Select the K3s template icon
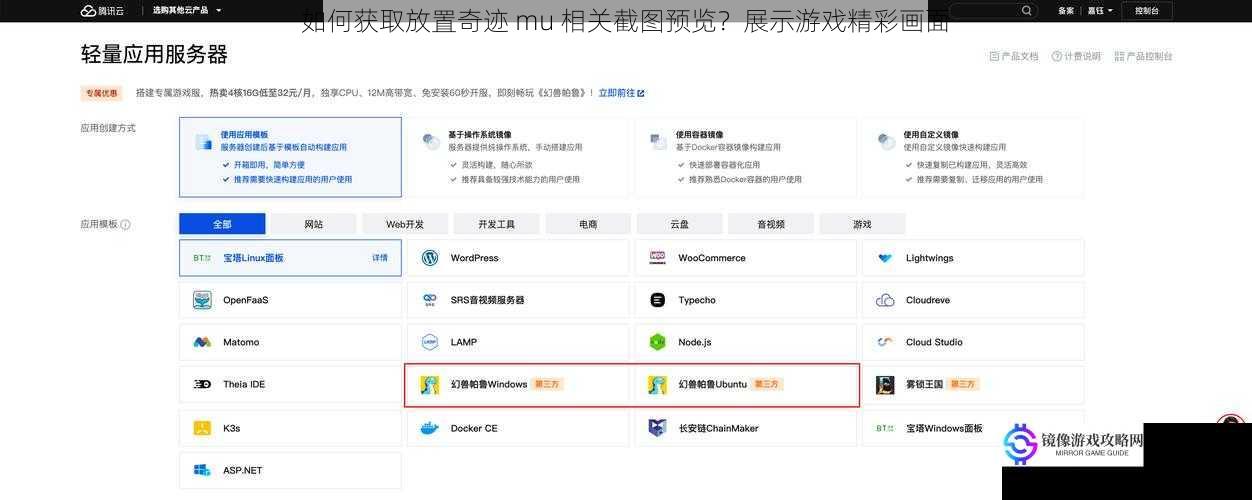1252x500 pixels. [202, 428]
